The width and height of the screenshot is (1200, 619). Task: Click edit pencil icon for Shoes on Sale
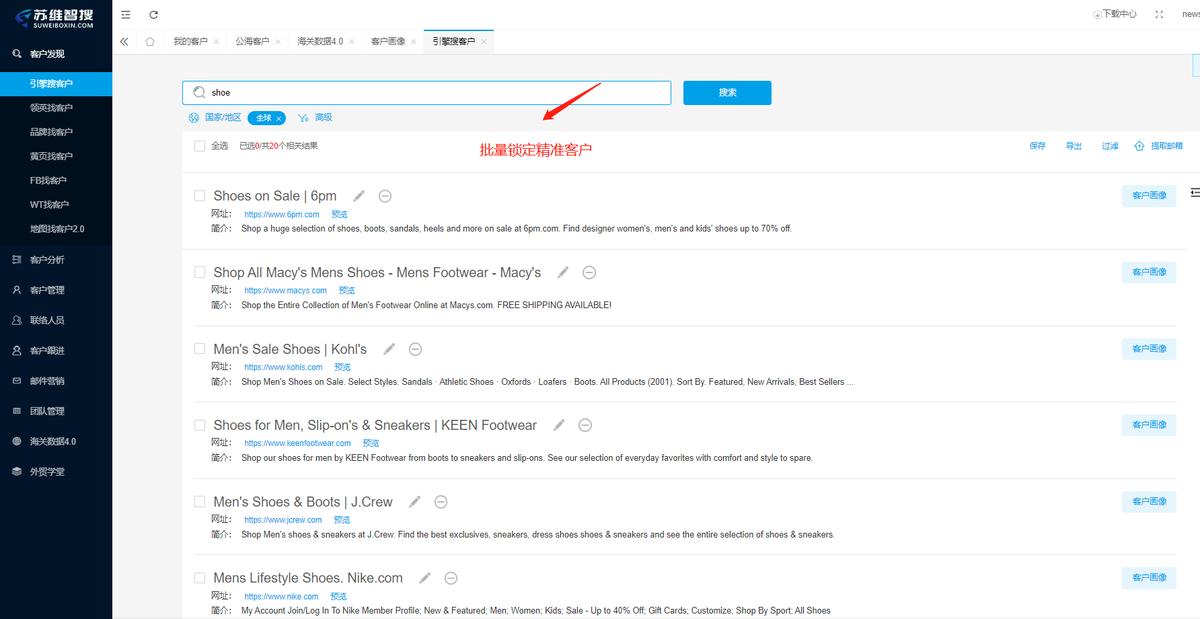pos(359,196)
